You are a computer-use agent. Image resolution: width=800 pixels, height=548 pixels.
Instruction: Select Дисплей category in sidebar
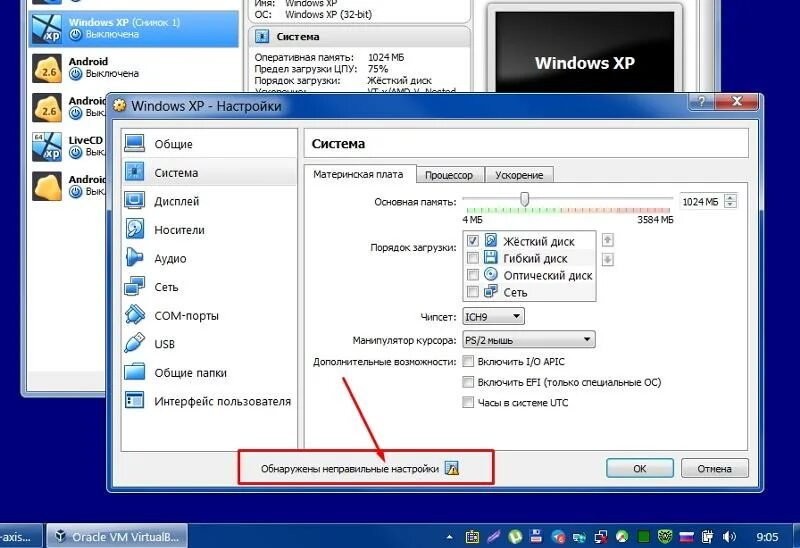coord(209,201)
